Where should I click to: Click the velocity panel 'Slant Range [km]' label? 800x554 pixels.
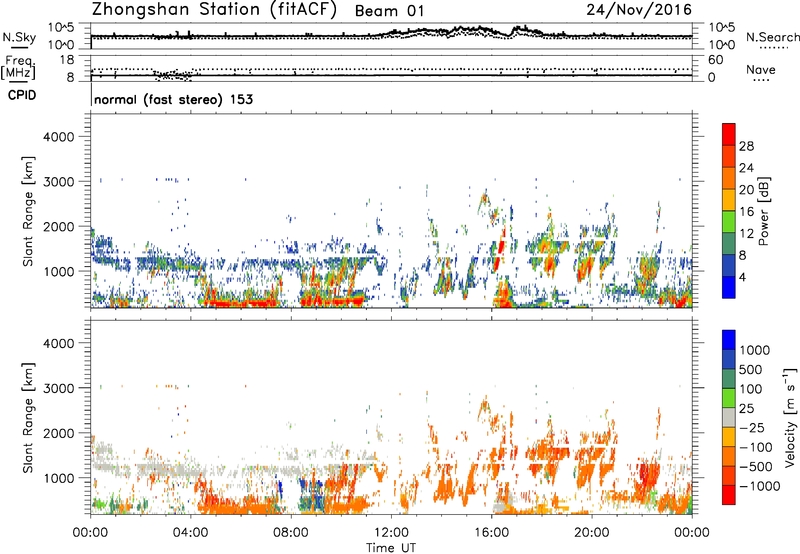28,418
